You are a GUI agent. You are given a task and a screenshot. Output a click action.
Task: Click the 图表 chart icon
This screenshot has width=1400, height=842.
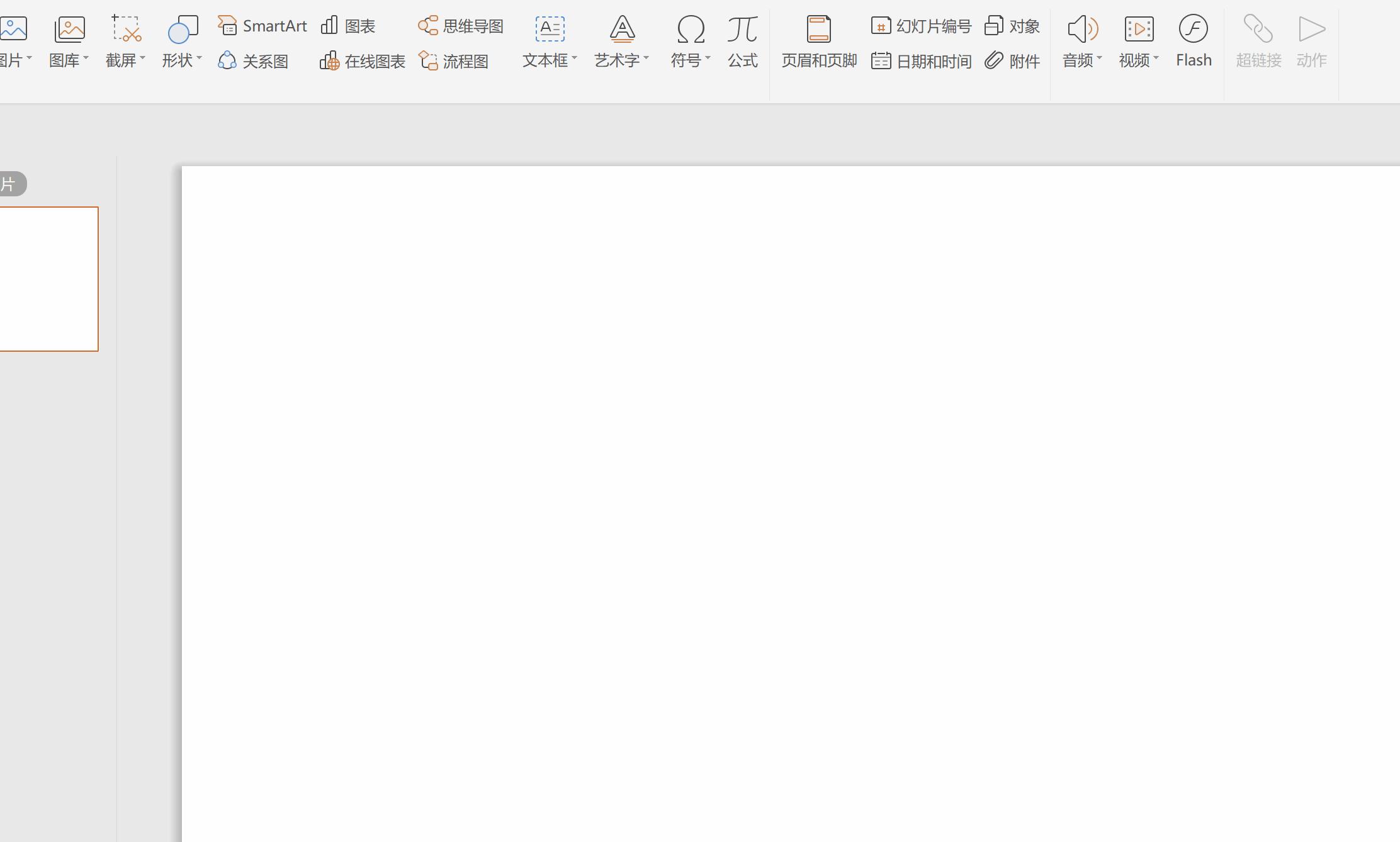point(330,26)
